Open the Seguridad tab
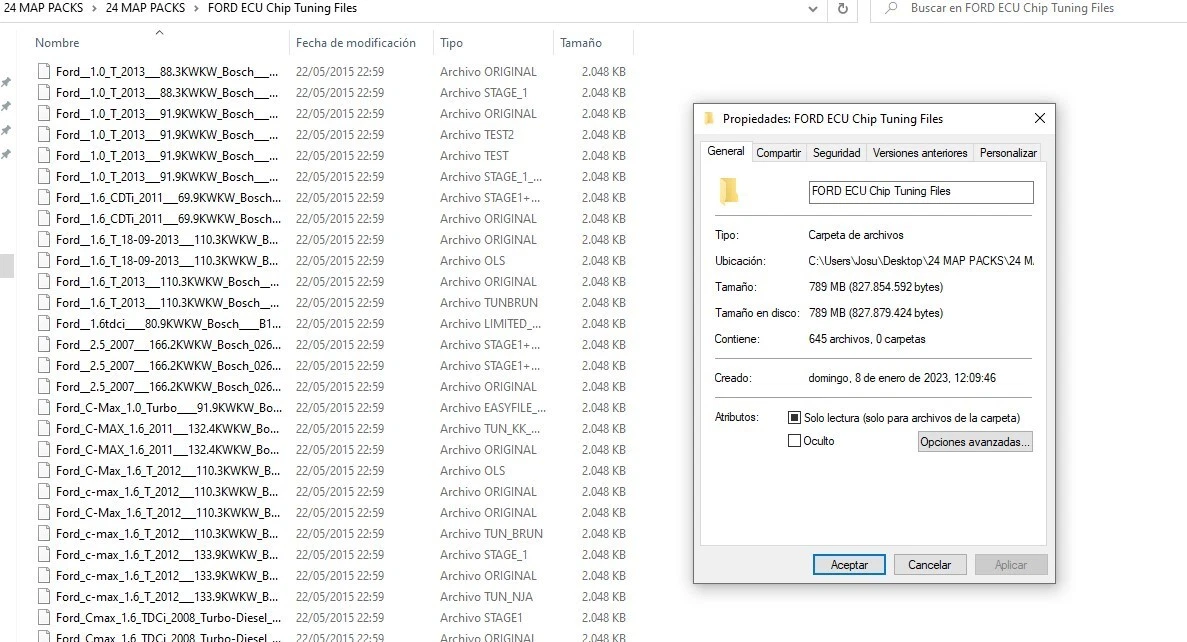The width and height of the screenshot is (1187, 642). point(837,153)
